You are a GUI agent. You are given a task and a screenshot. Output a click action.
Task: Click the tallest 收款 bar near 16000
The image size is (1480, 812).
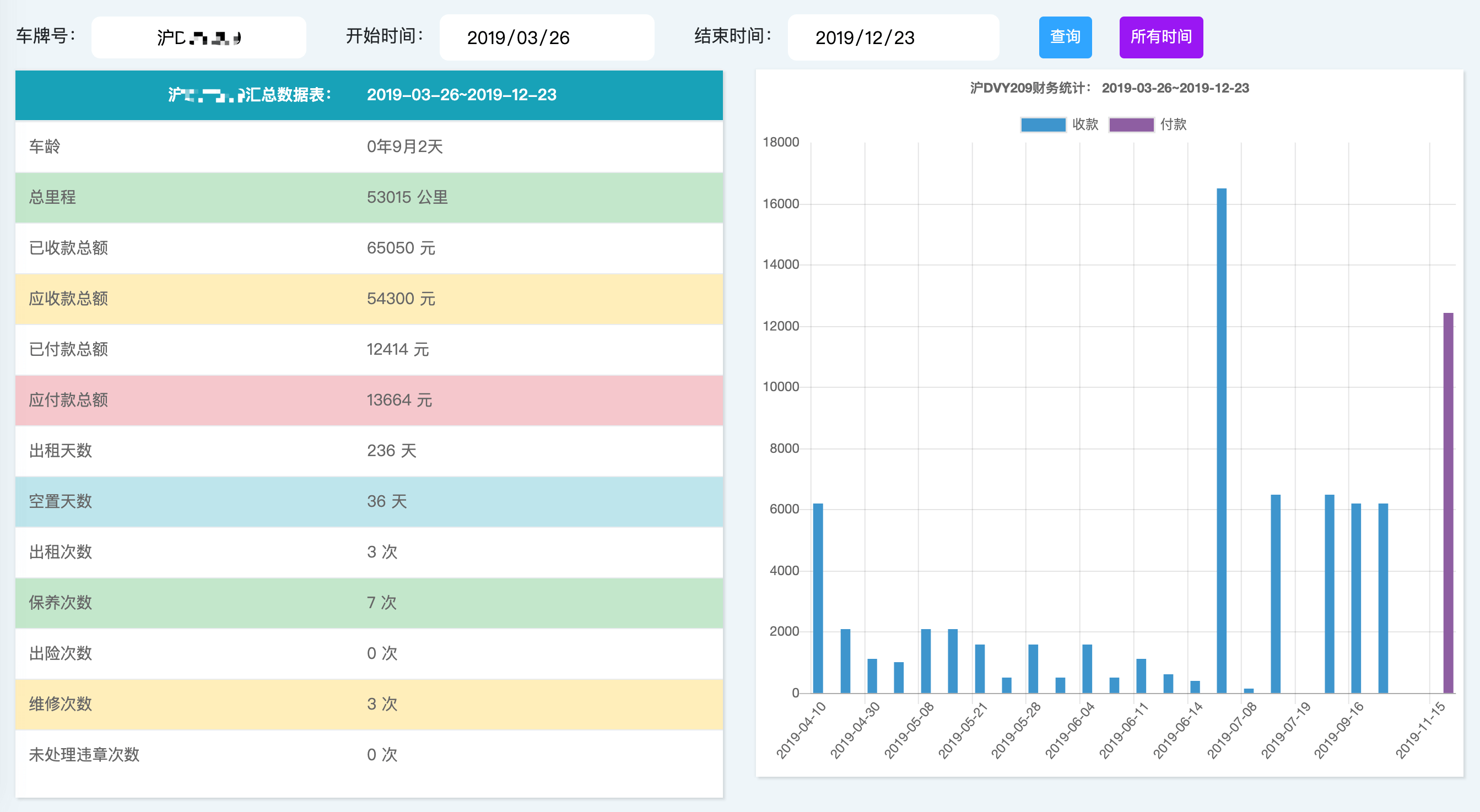point(1222,441)
